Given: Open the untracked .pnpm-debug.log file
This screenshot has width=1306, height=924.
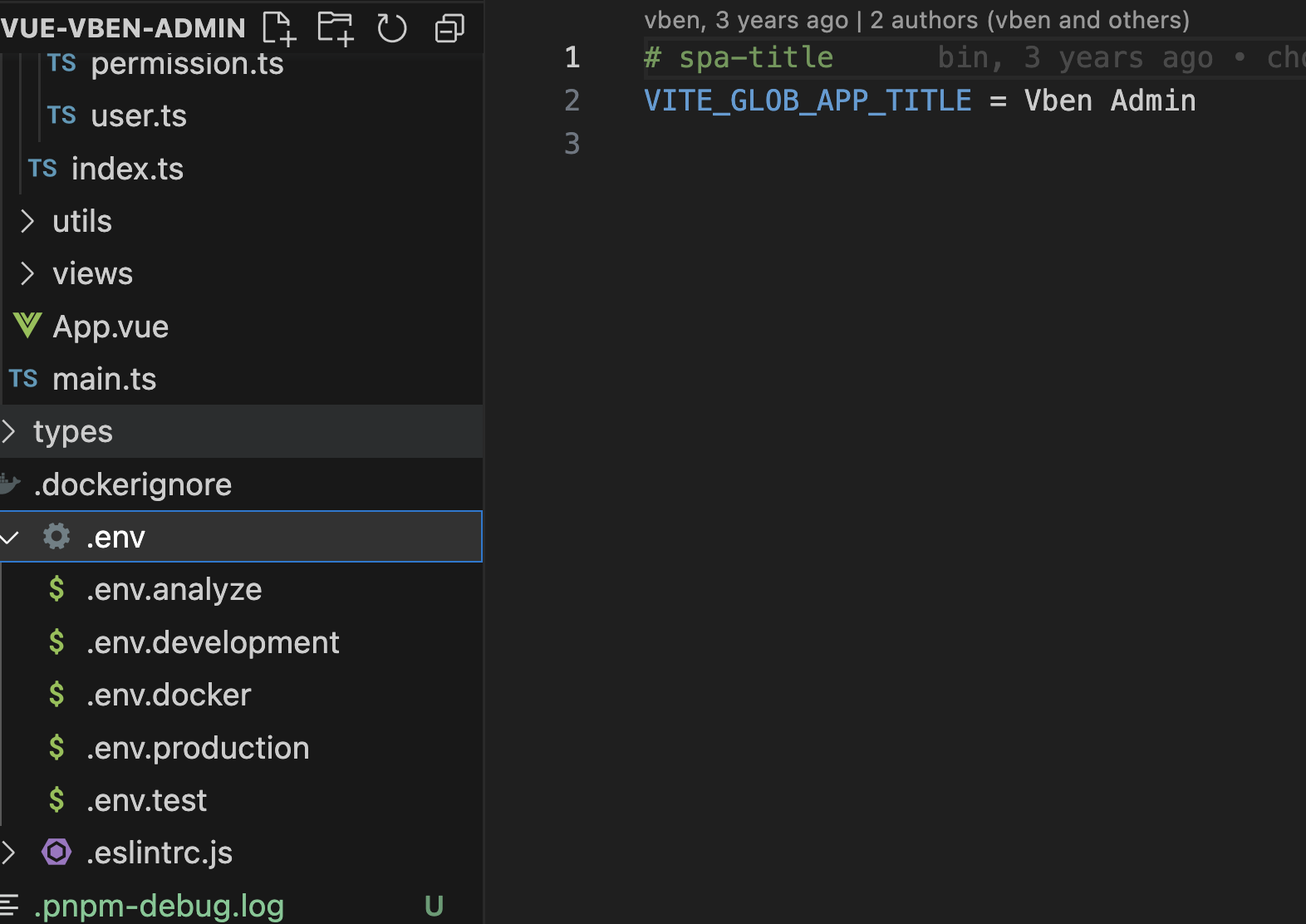Looking at the screenshot, I should 160,906.
